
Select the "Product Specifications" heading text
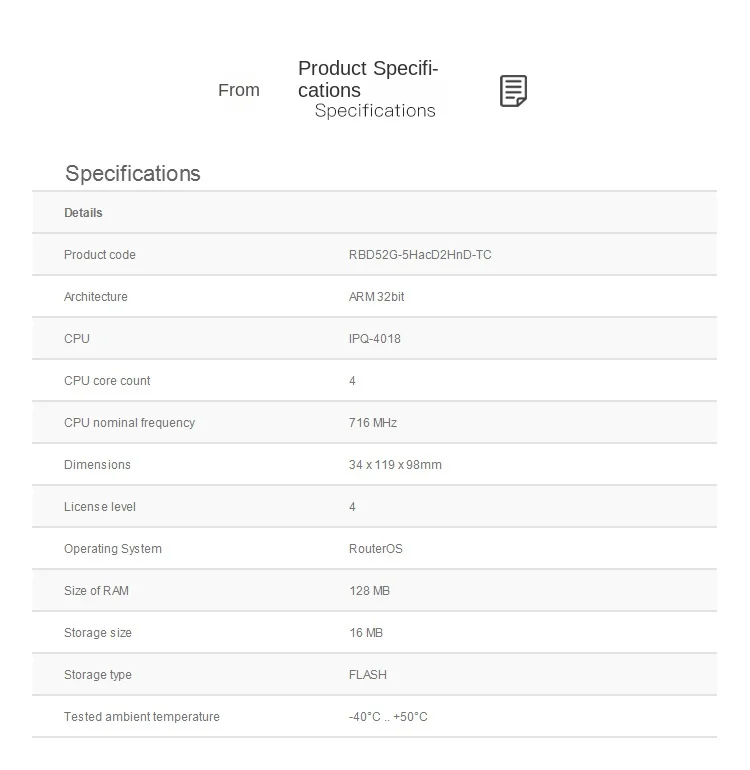pyautogui.click(x=368, y=79)
